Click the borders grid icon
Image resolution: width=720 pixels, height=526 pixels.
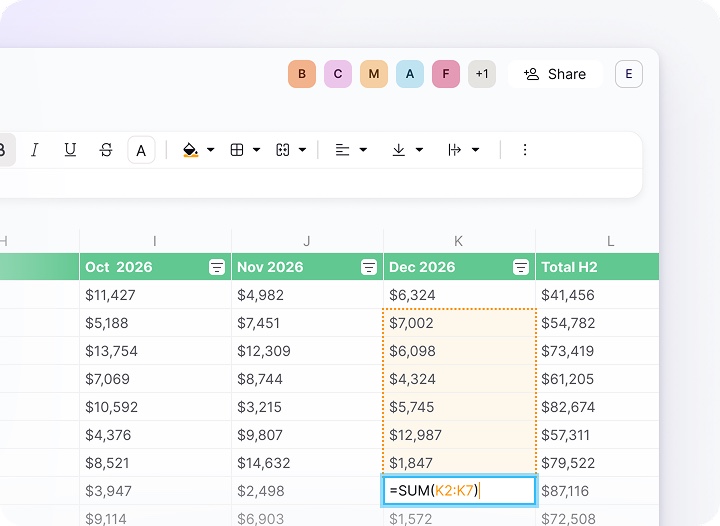(237, 150)
